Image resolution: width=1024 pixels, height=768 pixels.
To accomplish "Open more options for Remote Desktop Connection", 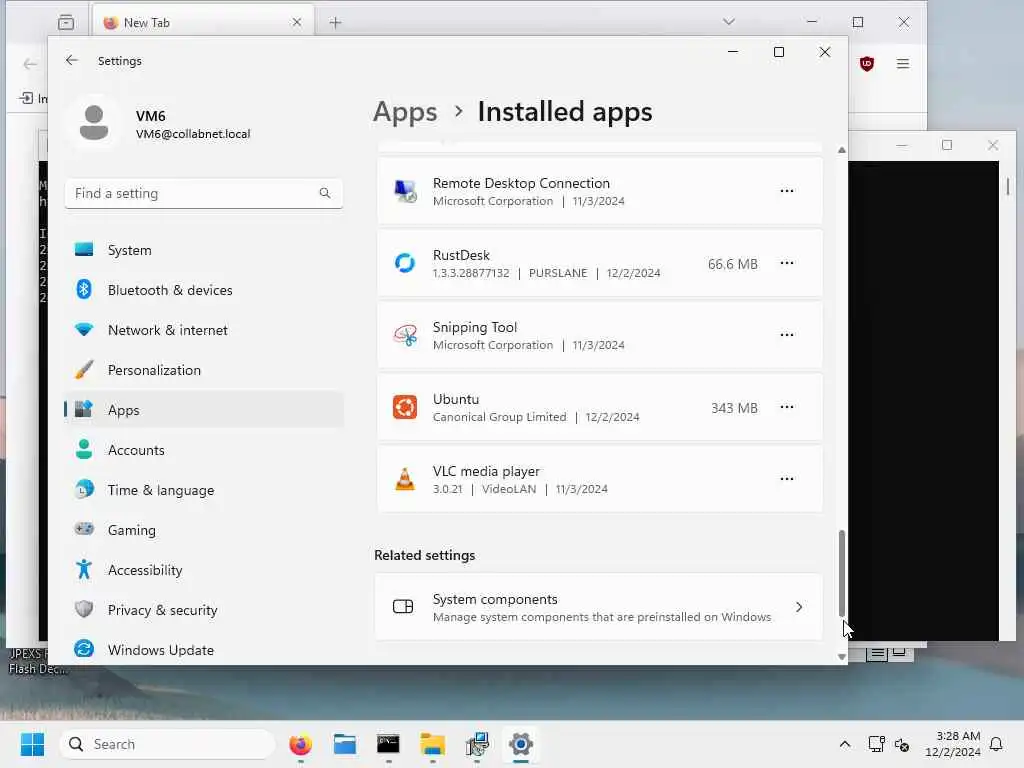I will pyautogui.click(x=787, y=191).
